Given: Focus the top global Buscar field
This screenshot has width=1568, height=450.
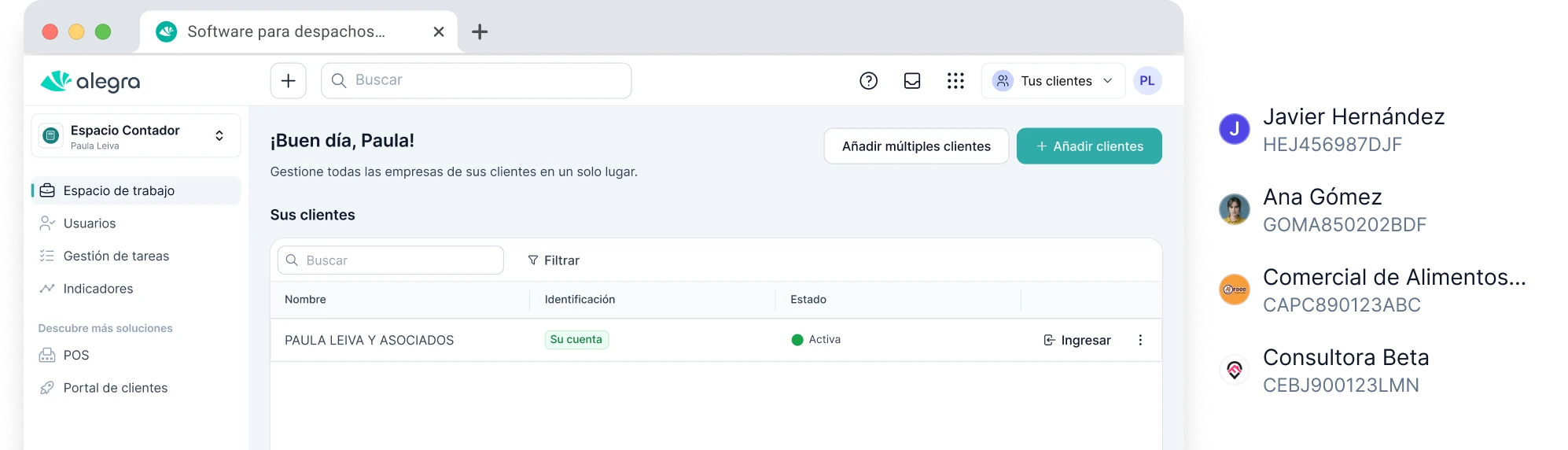Looking at the screenshot, I should click(477, 81).
